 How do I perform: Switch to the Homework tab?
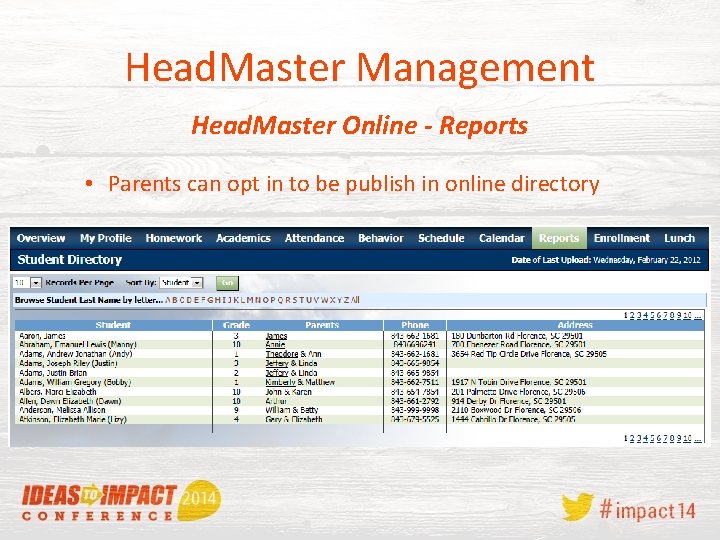[174, 238]
